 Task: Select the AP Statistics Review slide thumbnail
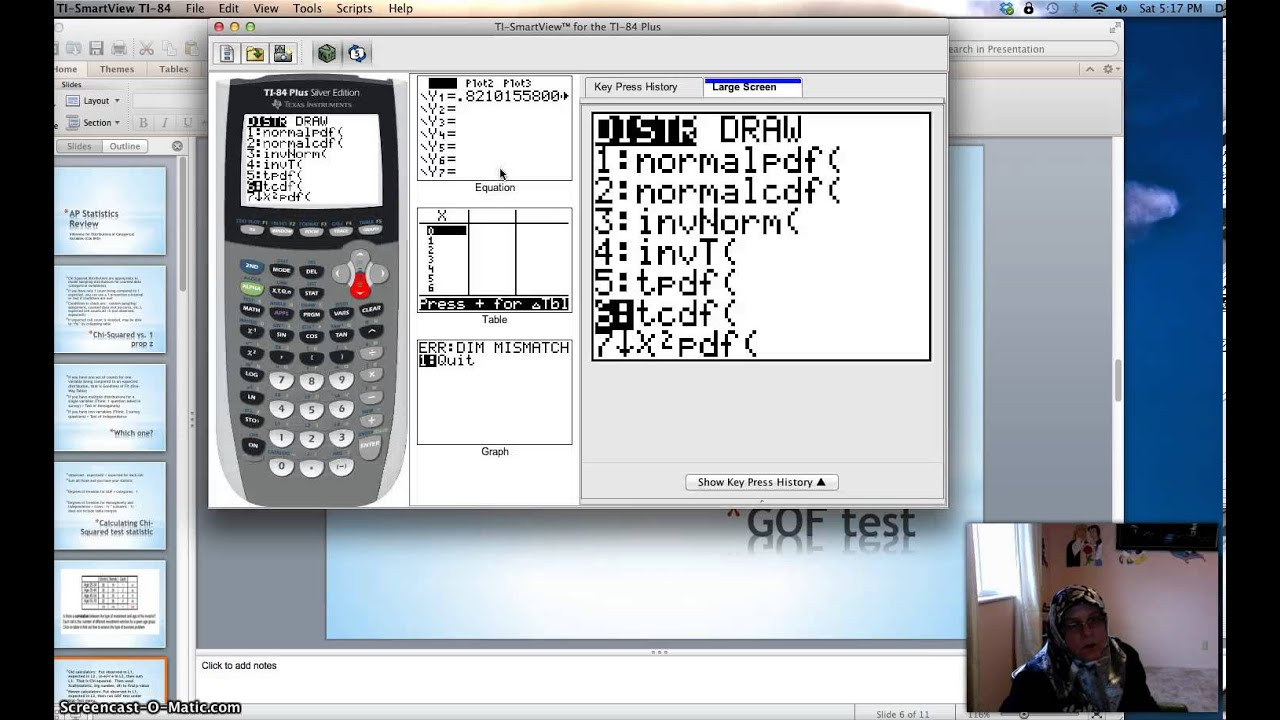click(x=110, y=210)
